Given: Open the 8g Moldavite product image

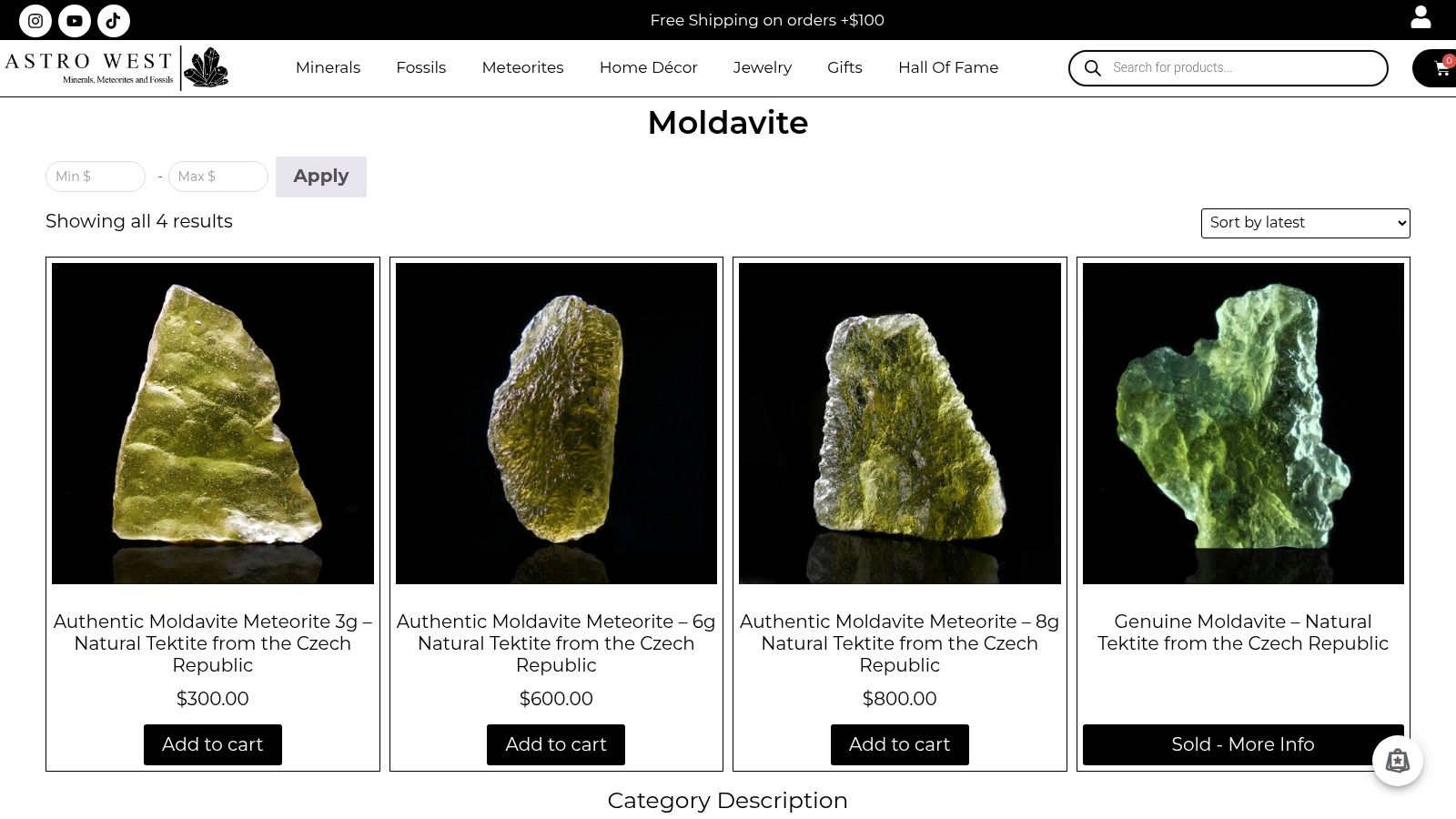Looking at the screenshot, I should [900, 423].
